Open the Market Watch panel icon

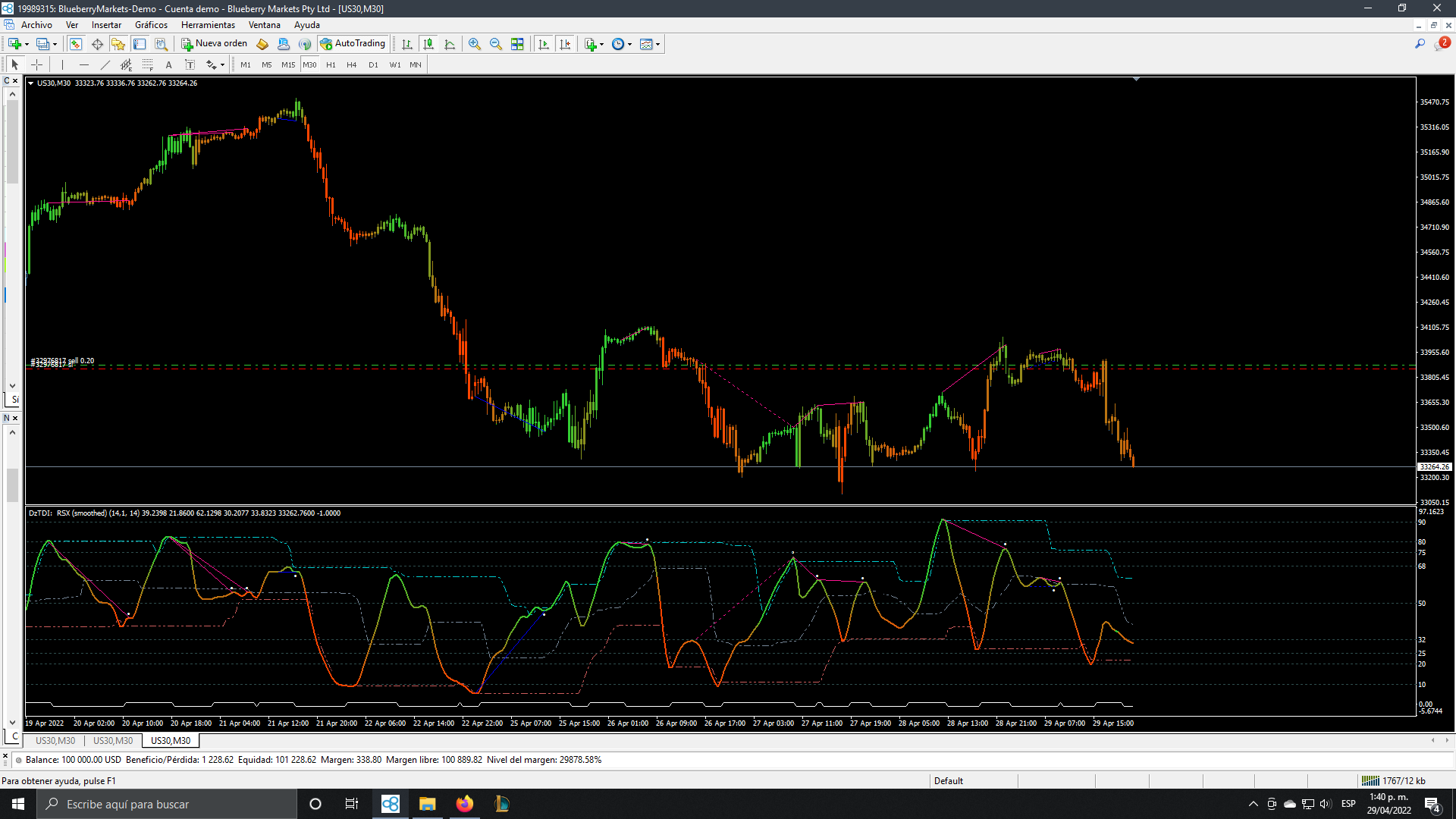pyautogui.click(x=76, y=44)
